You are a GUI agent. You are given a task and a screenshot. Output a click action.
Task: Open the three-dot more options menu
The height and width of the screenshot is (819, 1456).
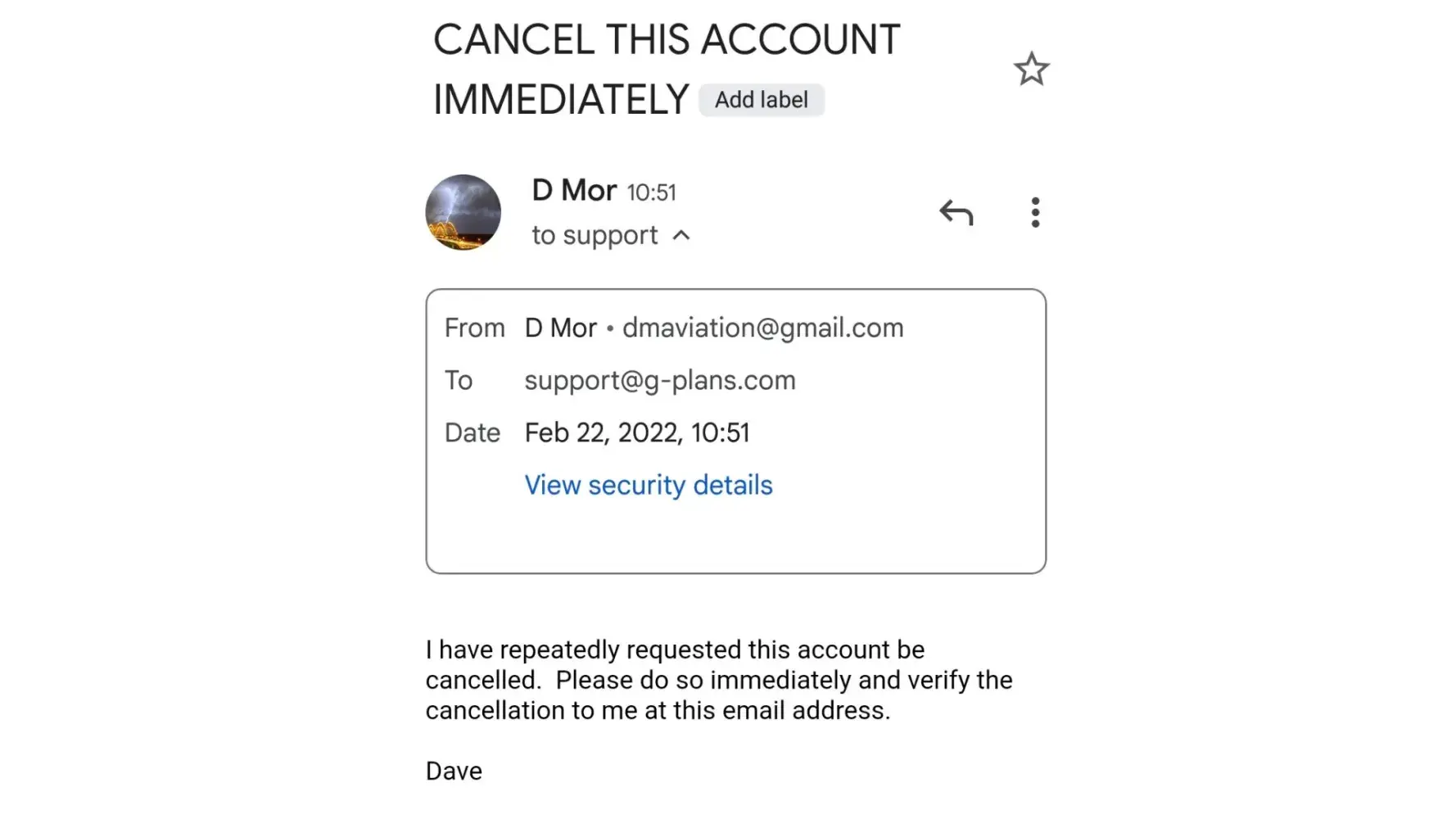click(x=1035, y=213)
